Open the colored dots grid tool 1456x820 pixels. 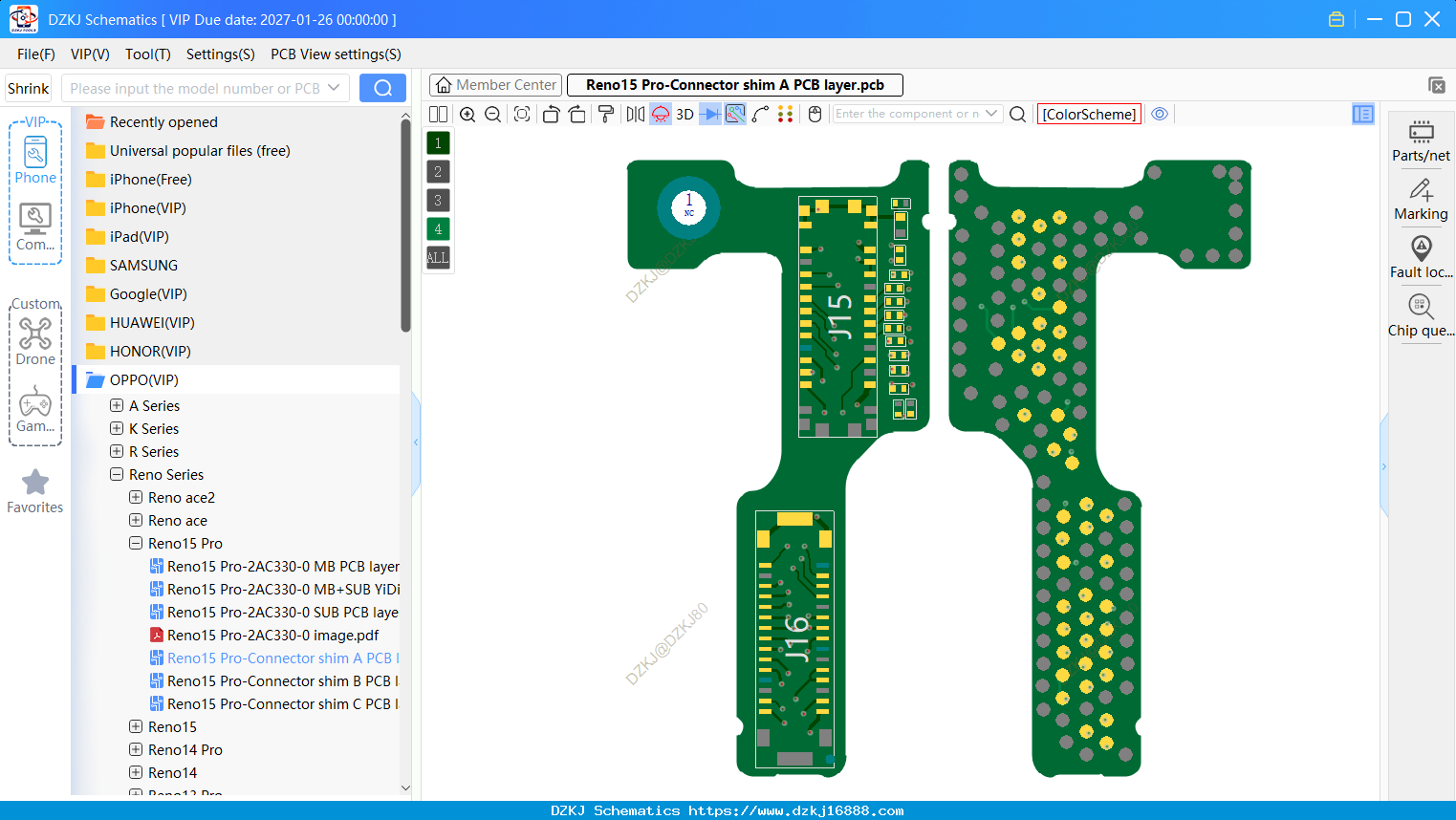(x=786, y=115)
